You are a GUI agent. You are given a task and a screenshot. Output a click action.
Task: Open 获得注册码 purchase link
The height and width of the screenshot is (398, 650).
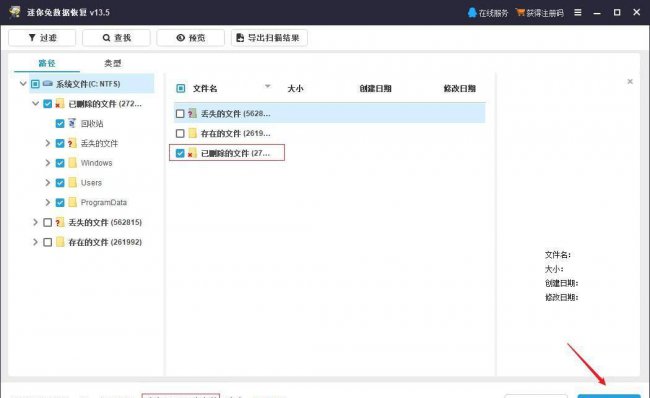click(540, 13)
